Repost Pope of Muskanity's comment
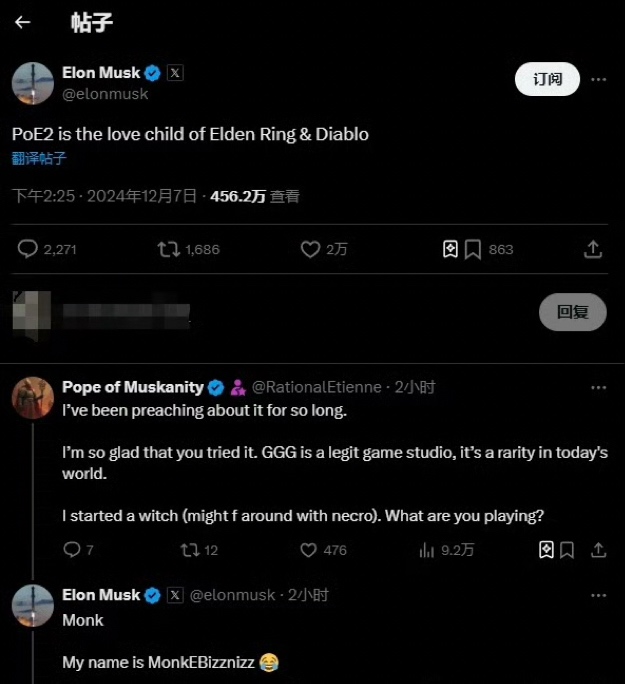This screenshot has height=684, width=625. pos(188,550)
